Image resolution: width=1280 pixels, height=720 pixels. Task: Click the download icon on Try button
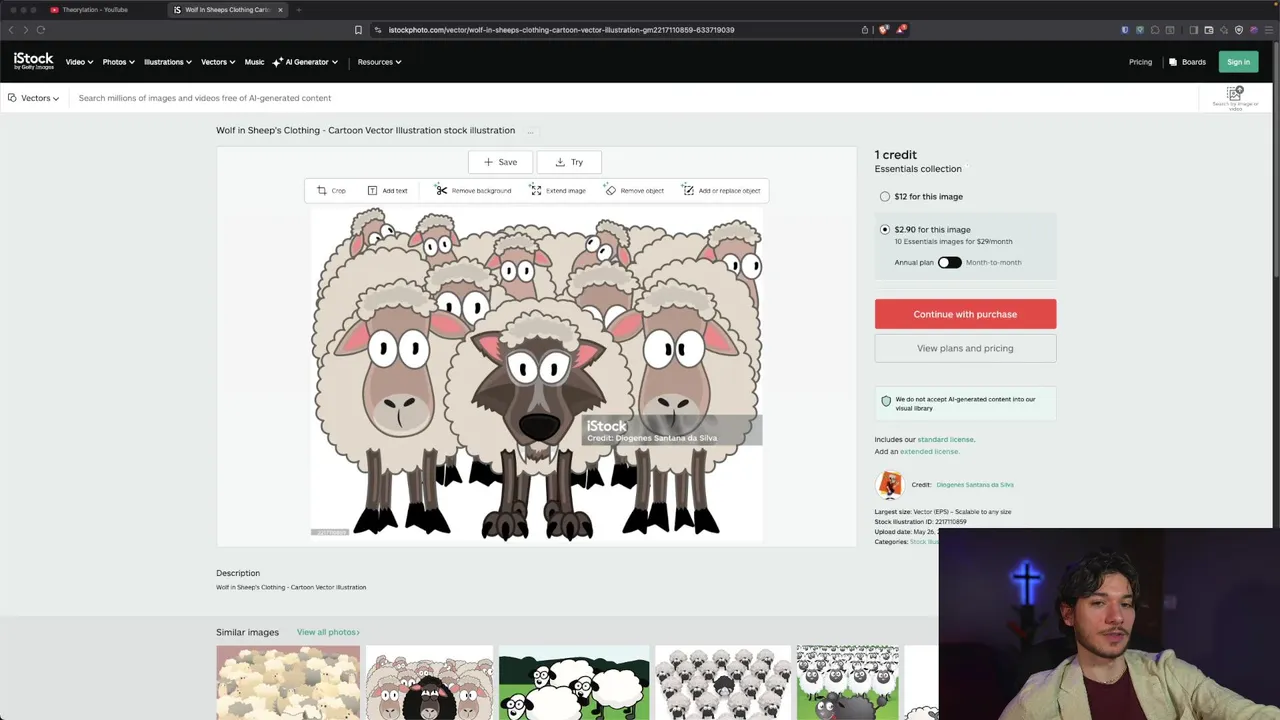click(x=560, y=162)
